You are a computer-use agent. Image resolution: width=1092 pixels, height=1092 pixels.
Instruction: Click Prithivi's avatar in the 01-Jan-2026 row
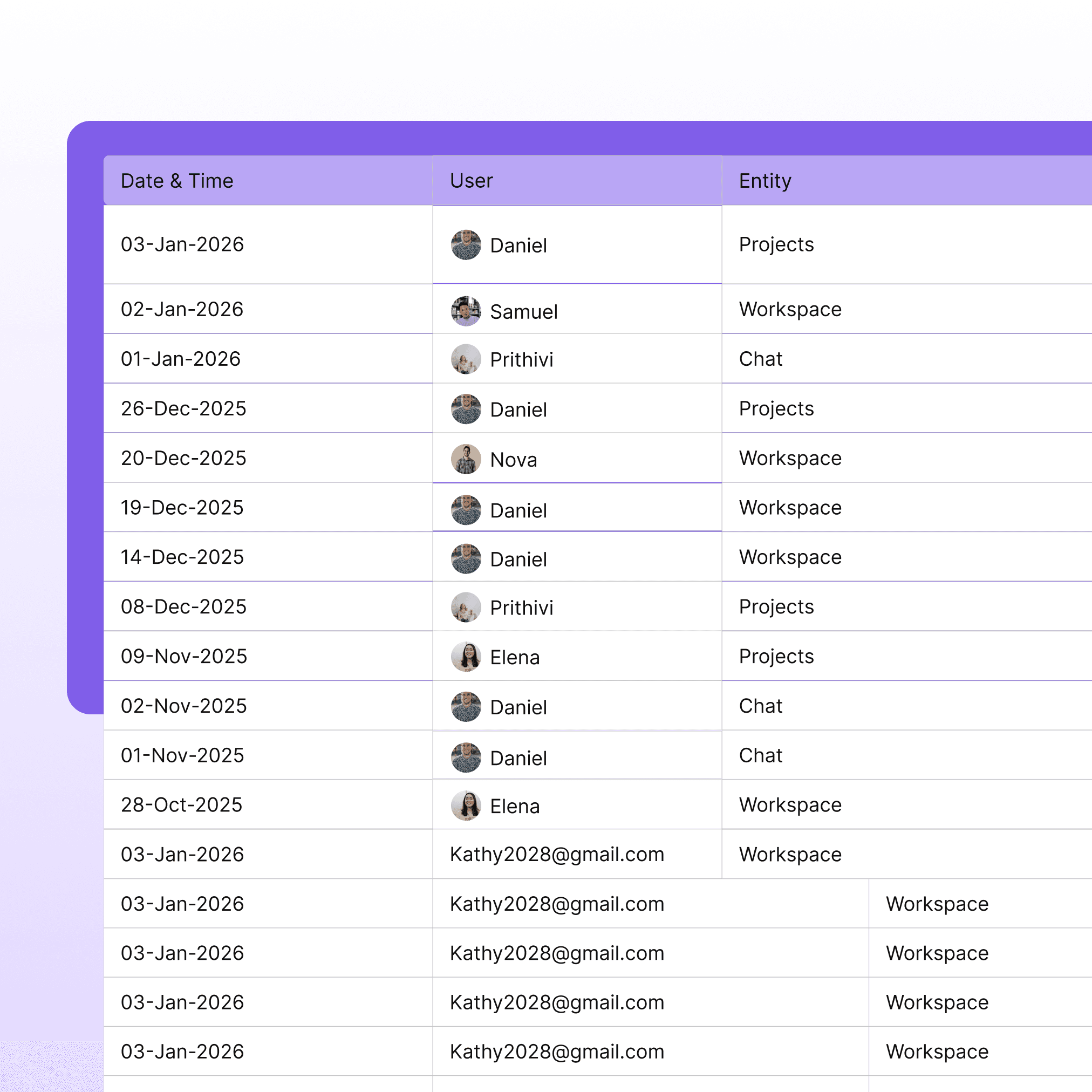(466, 359)
